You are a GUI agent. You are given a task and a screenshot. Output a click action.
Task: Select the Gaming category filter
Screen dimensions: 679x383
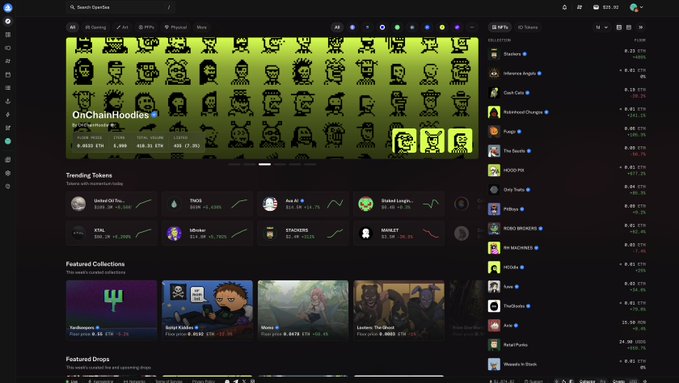(96, 27)
